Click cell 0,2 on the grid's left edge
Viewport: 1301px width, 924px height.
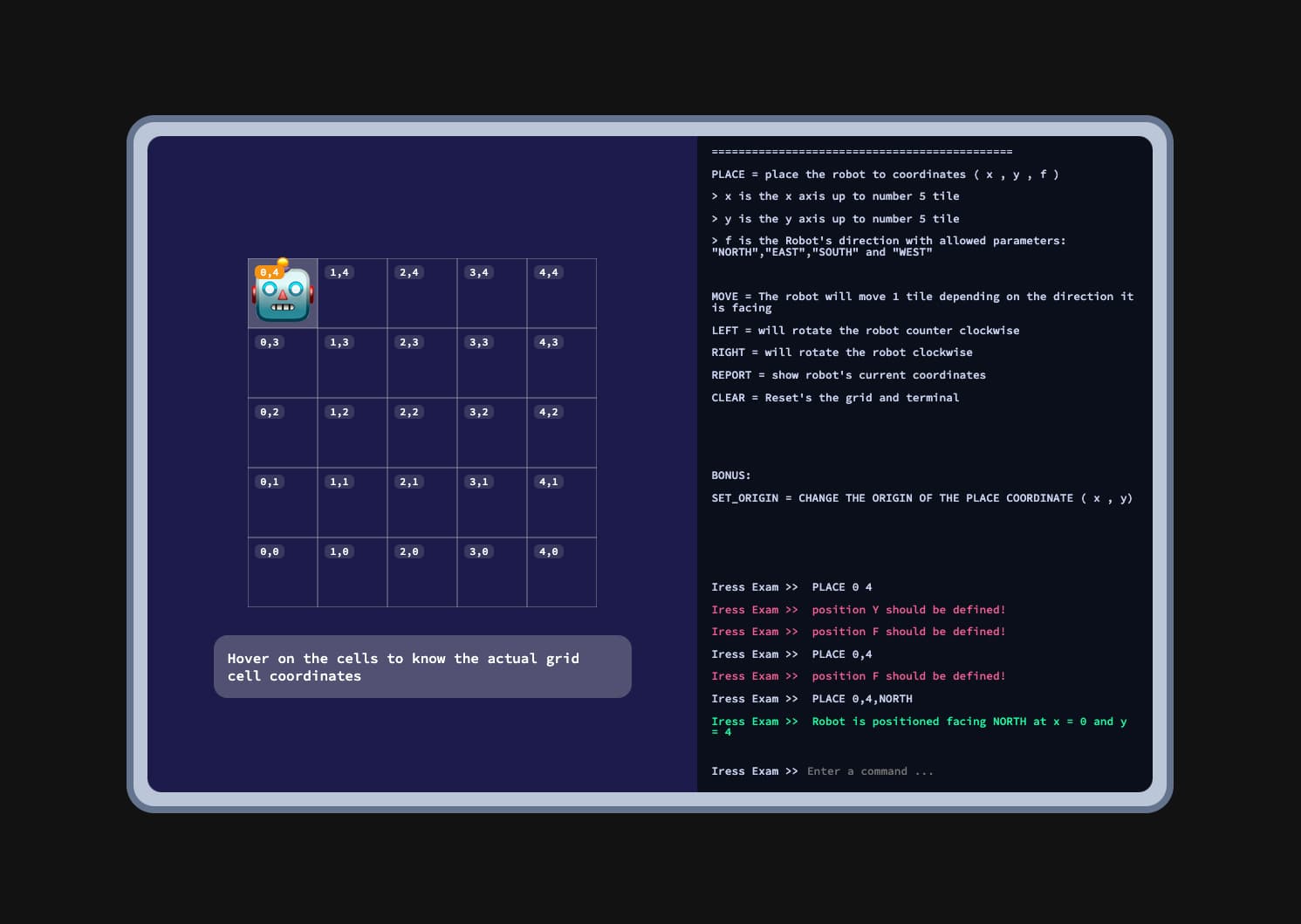point(282,433)
